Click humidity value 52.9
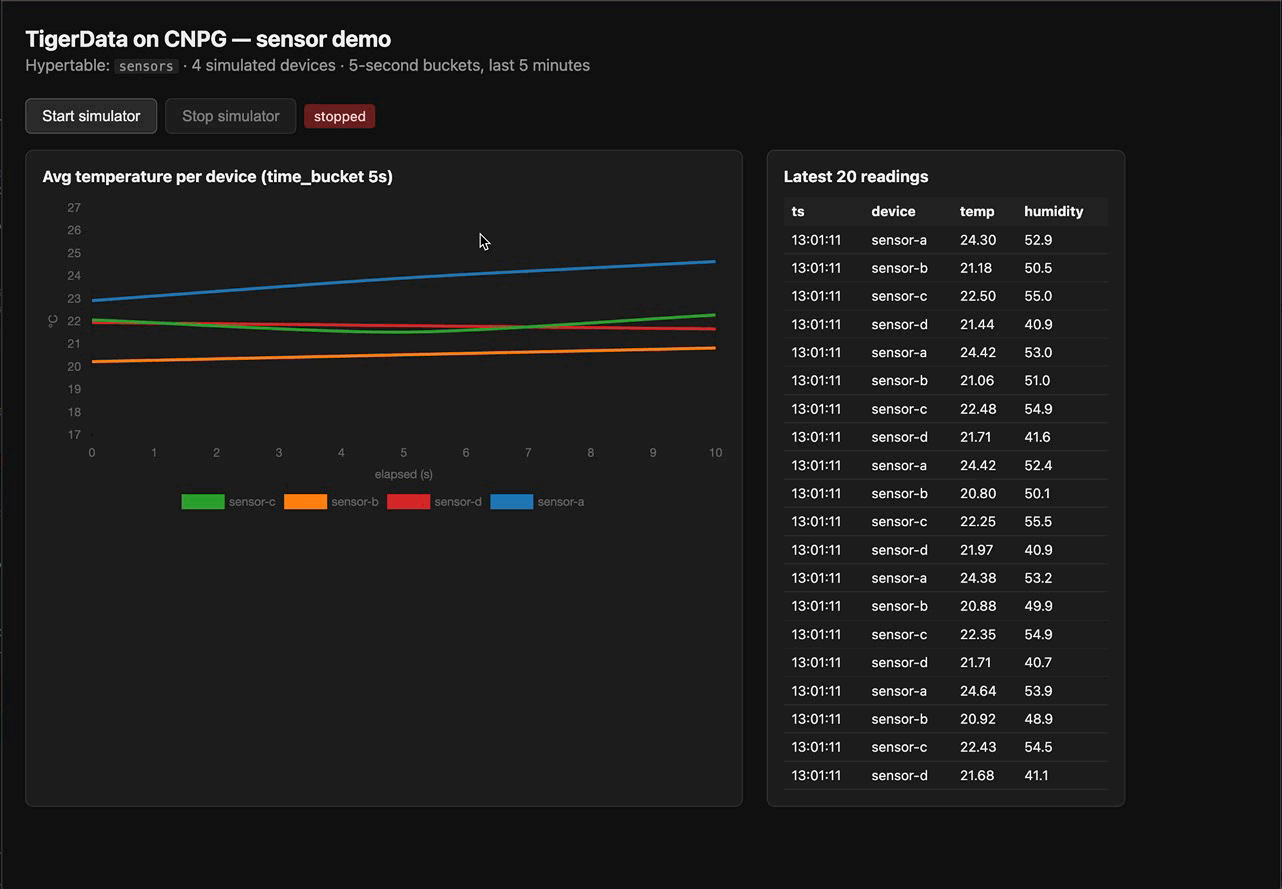The width and height of the screenshot is (1282, 889). point(1038,240)
